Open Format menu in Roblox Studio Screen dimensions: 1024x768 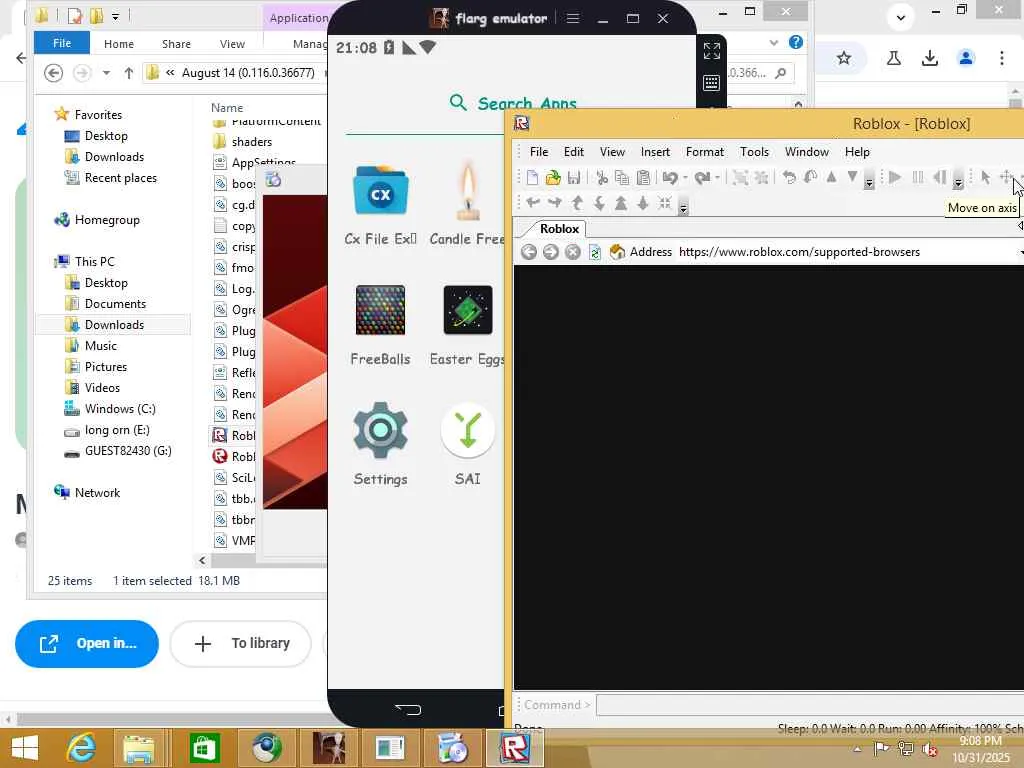[705, 152]
